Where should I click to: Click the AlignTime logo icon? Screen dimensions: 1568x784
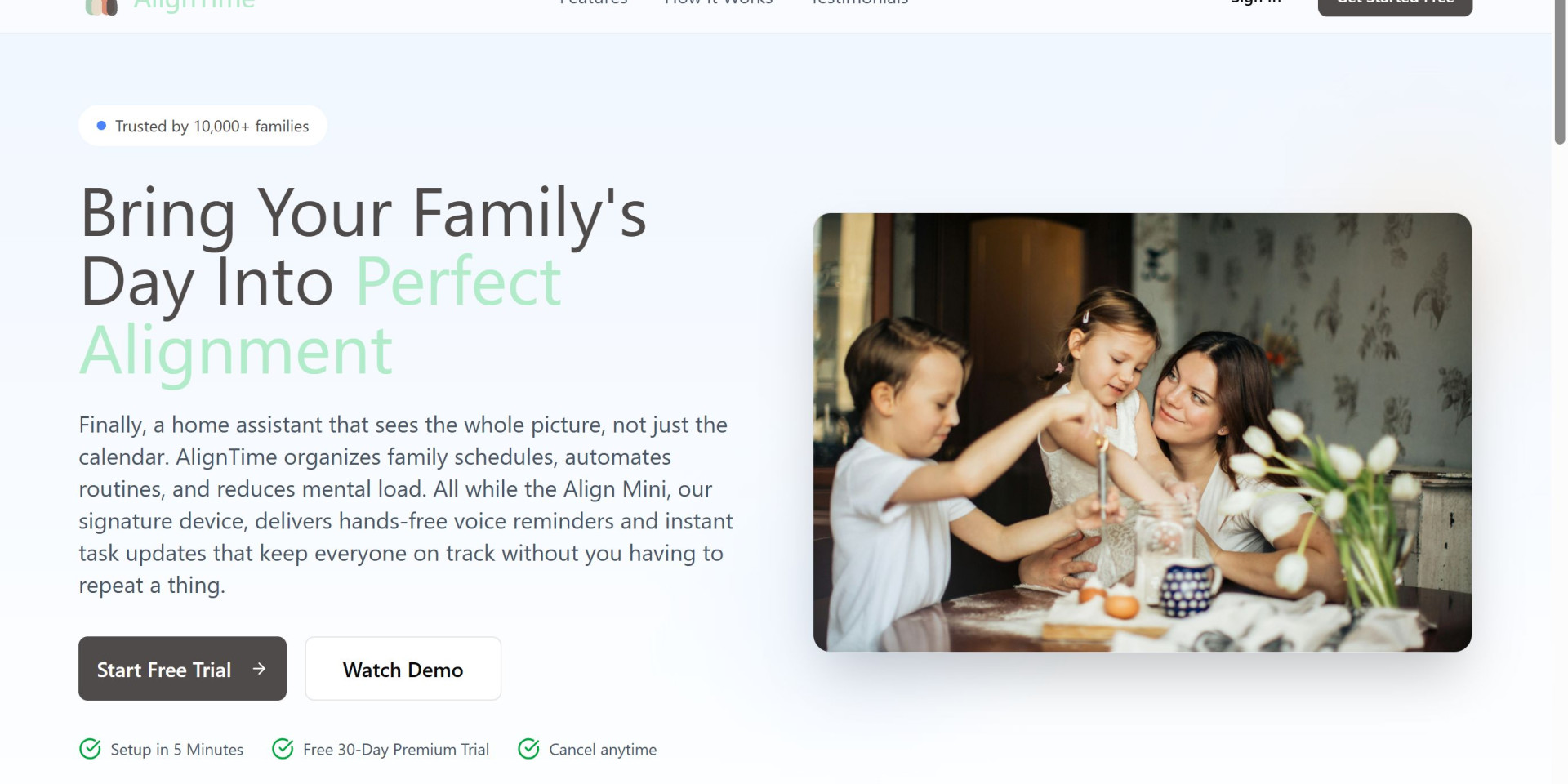101,7
